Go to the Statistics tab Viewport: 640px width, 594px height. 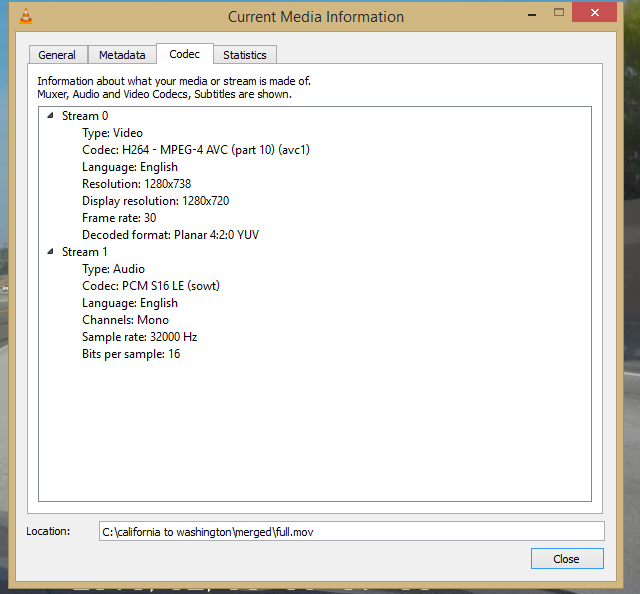[x=245, y=55]
